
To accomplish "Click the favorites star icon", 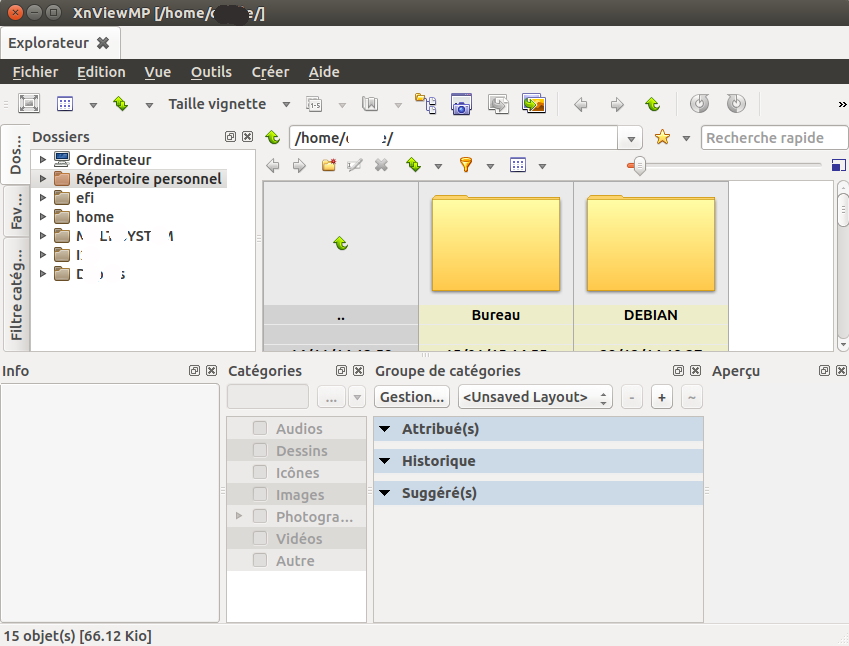I will [661, 138].
